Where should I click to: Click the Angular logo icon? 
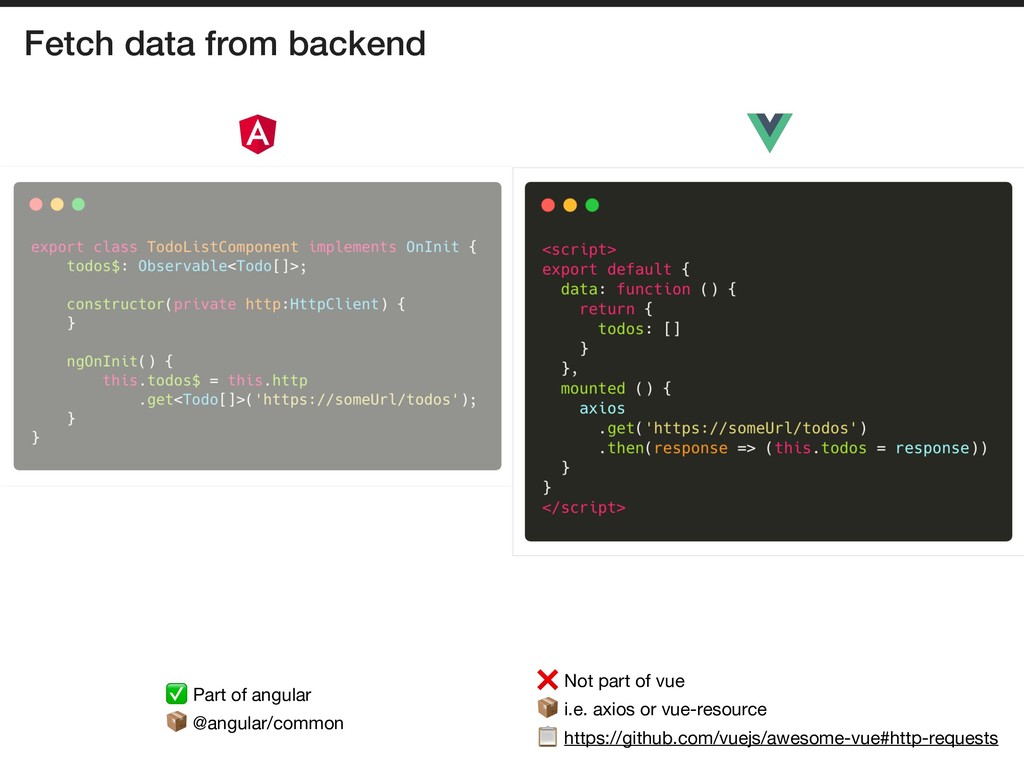[x=258, y=134]
